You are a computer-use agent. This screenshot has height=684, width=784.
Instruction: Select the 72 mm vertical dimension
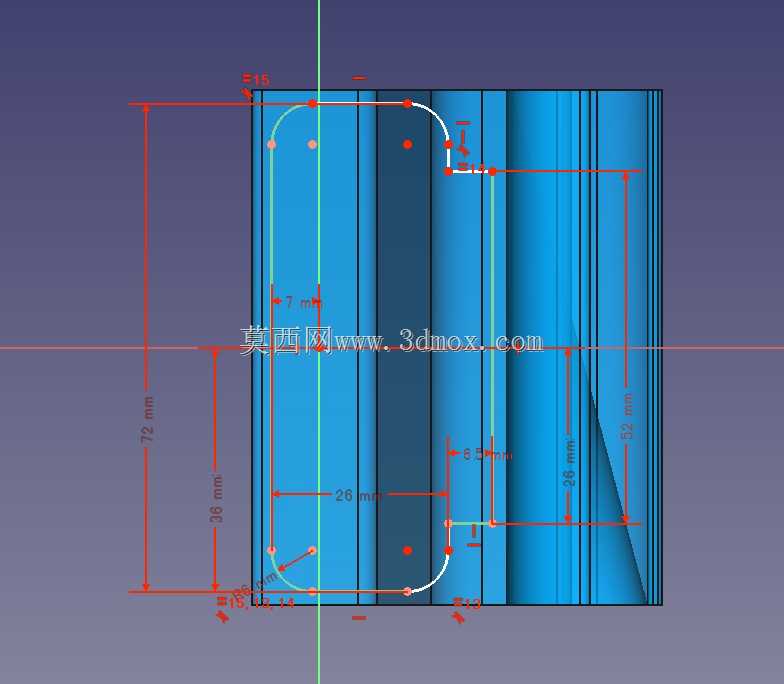point(146,419)
